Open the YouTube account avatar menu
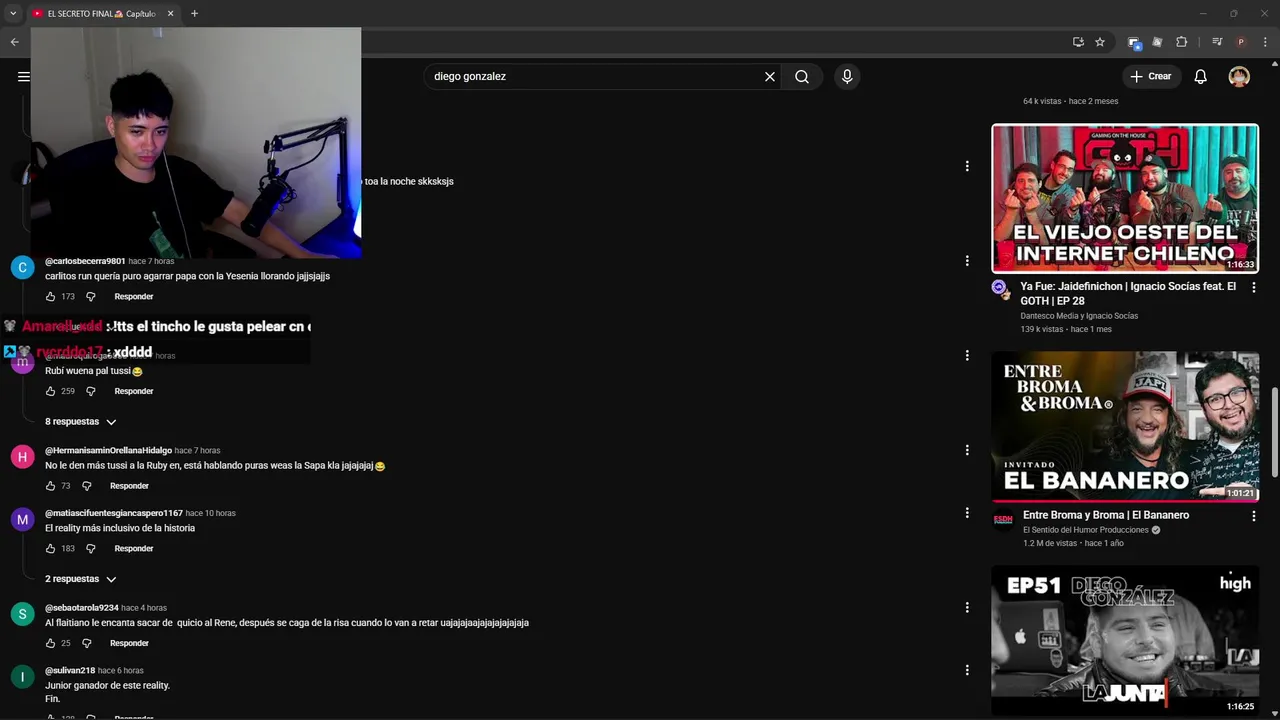 1239,76
